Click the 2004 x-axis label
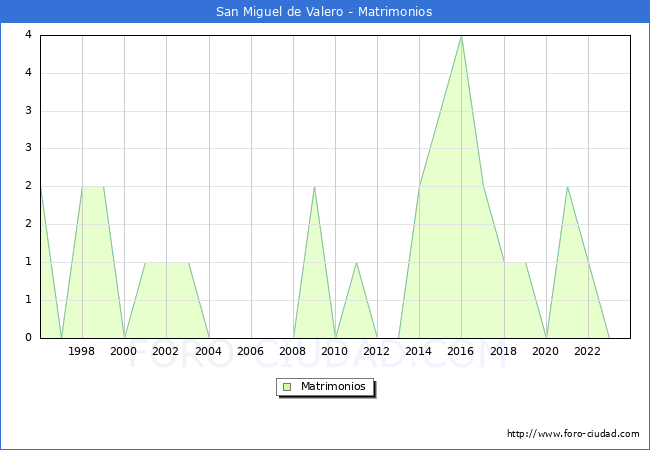The height and width of the screenshot is (450, 650). pyautogui.click(x=208, y=351)
